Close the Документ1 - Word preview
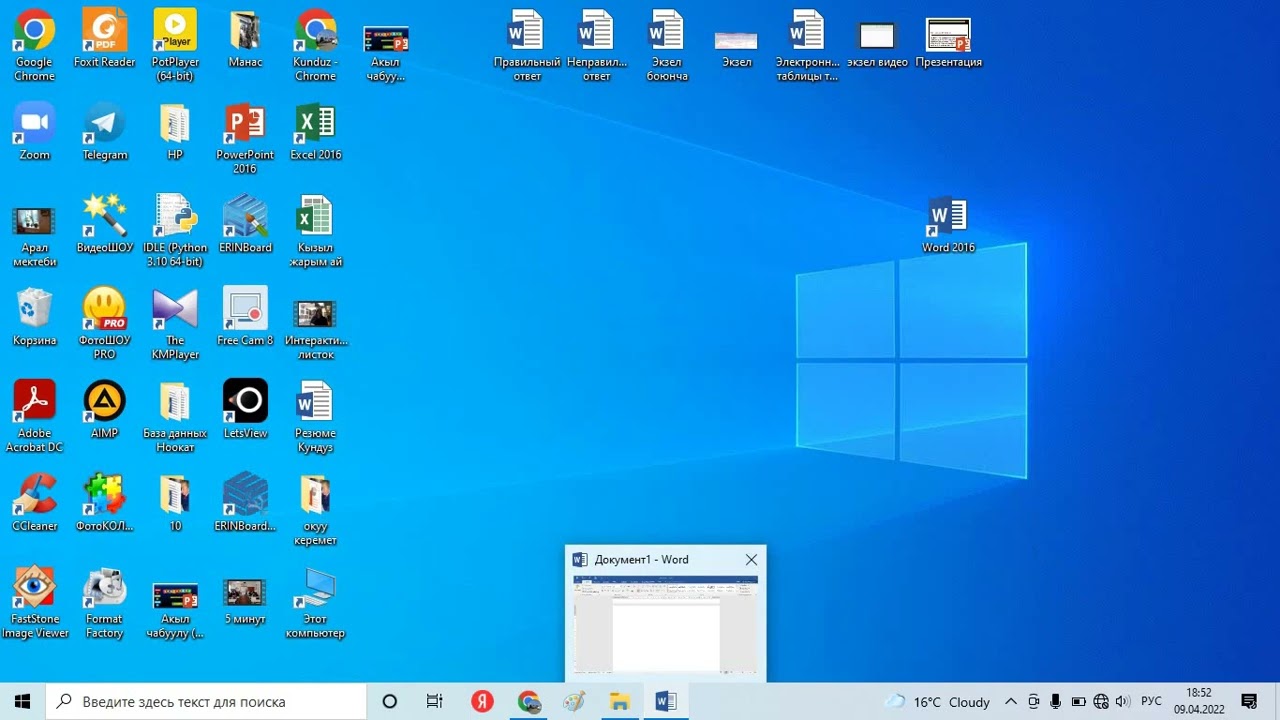Screen dimensions: 1280x720 [x=751, y=560]
